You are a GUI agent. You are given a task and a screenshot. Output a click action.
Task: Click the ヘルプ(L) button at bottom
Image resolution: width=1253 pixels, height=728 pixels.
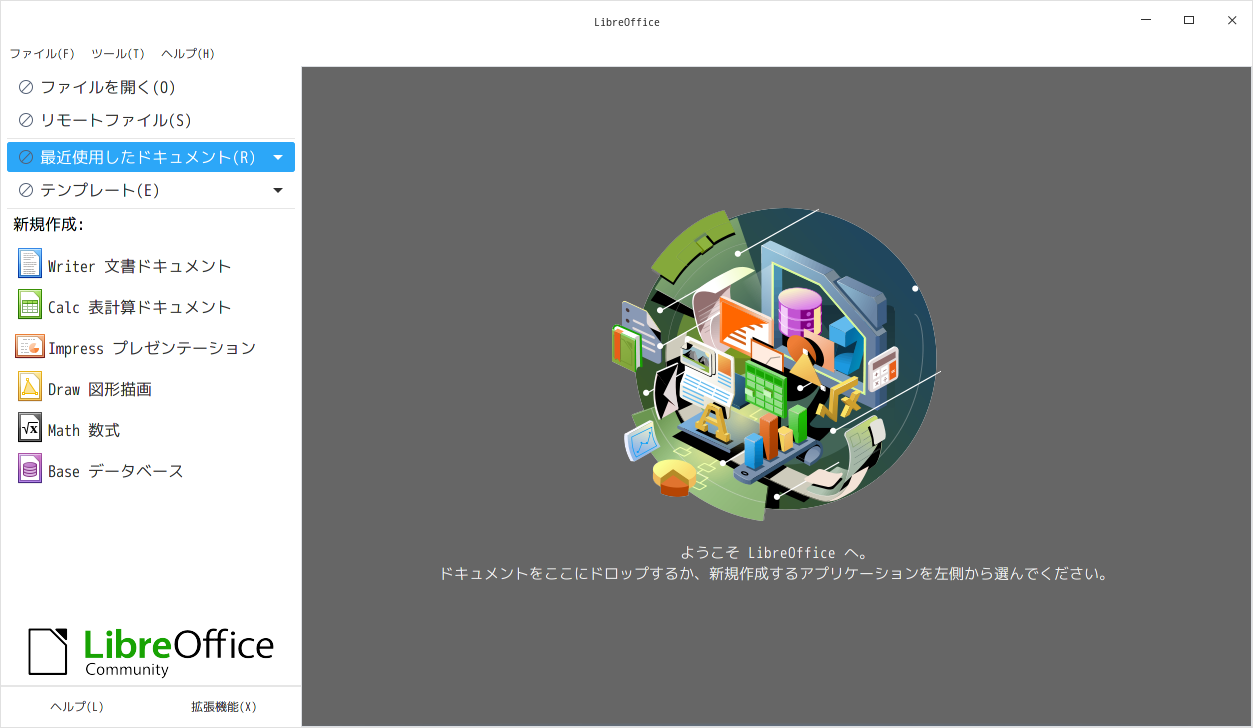[x=77, y=707]
